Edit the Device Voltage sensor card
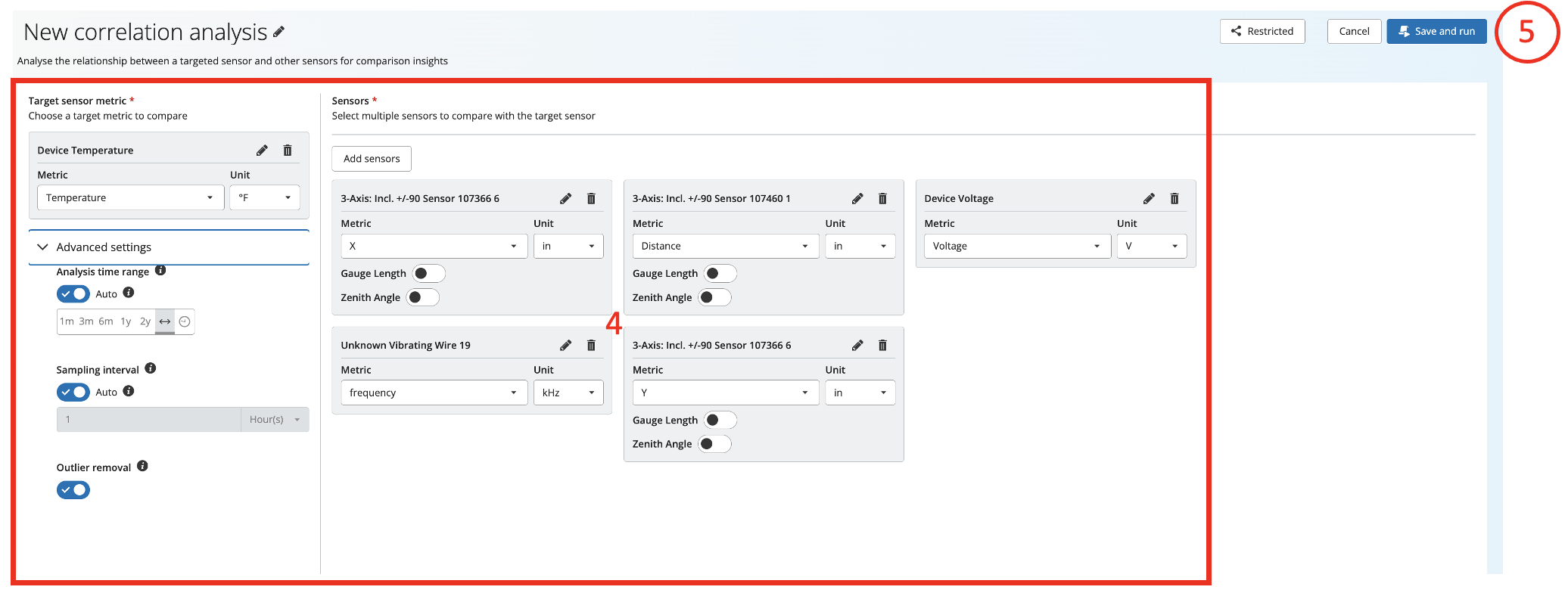Screen dimensions: 1568x596 pyautogui.click(x=1149, y=199)
